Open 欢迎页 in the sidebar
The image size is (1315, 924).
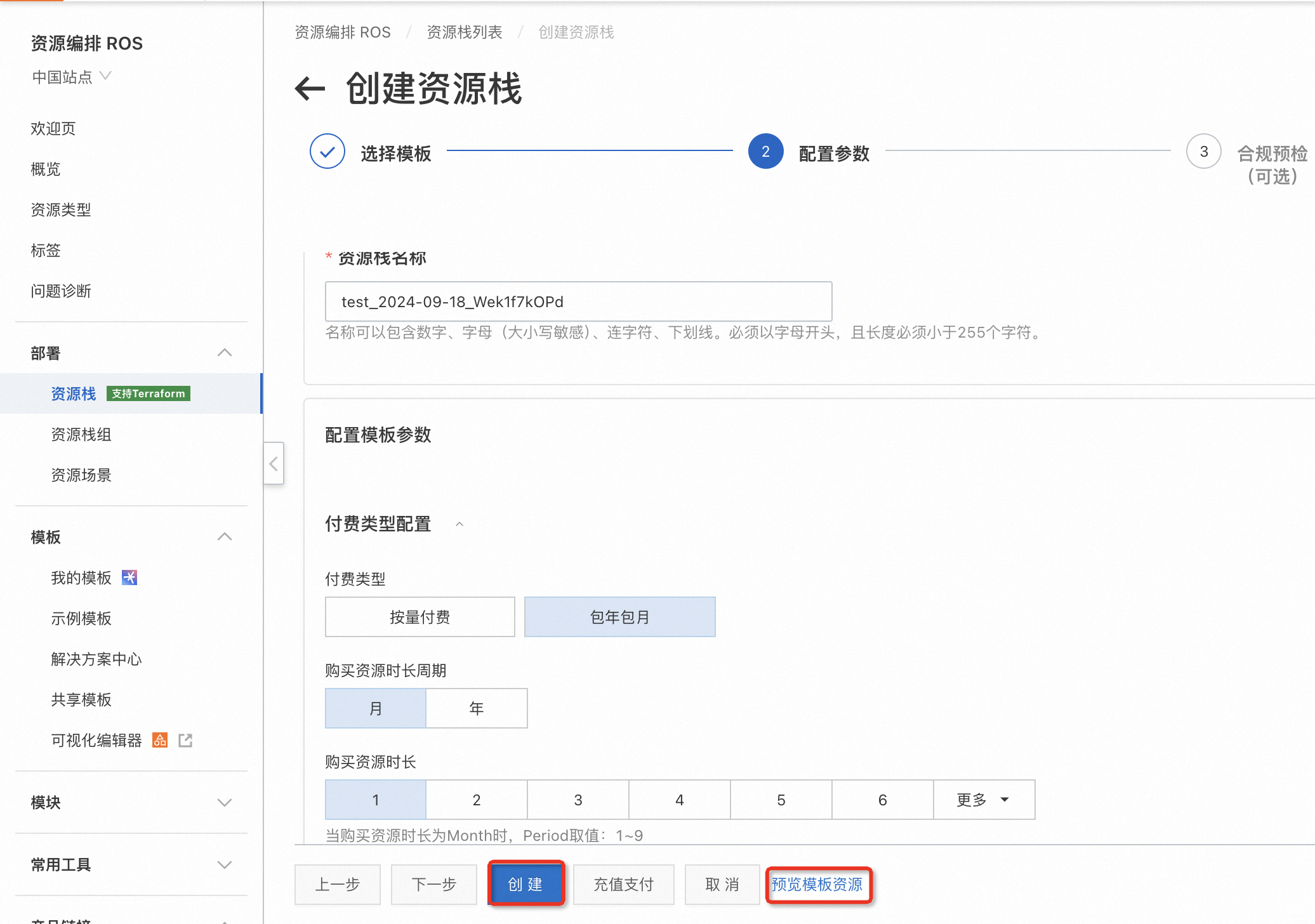(53, 128)
